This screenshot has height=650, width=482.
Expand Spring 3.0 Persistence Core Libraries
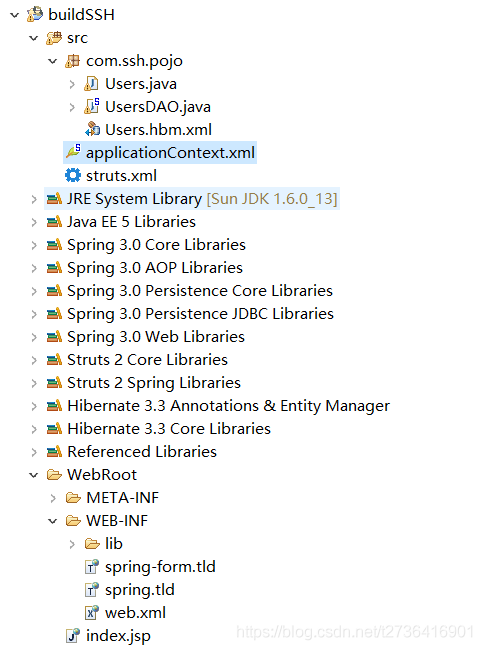(x=34, y=291)
